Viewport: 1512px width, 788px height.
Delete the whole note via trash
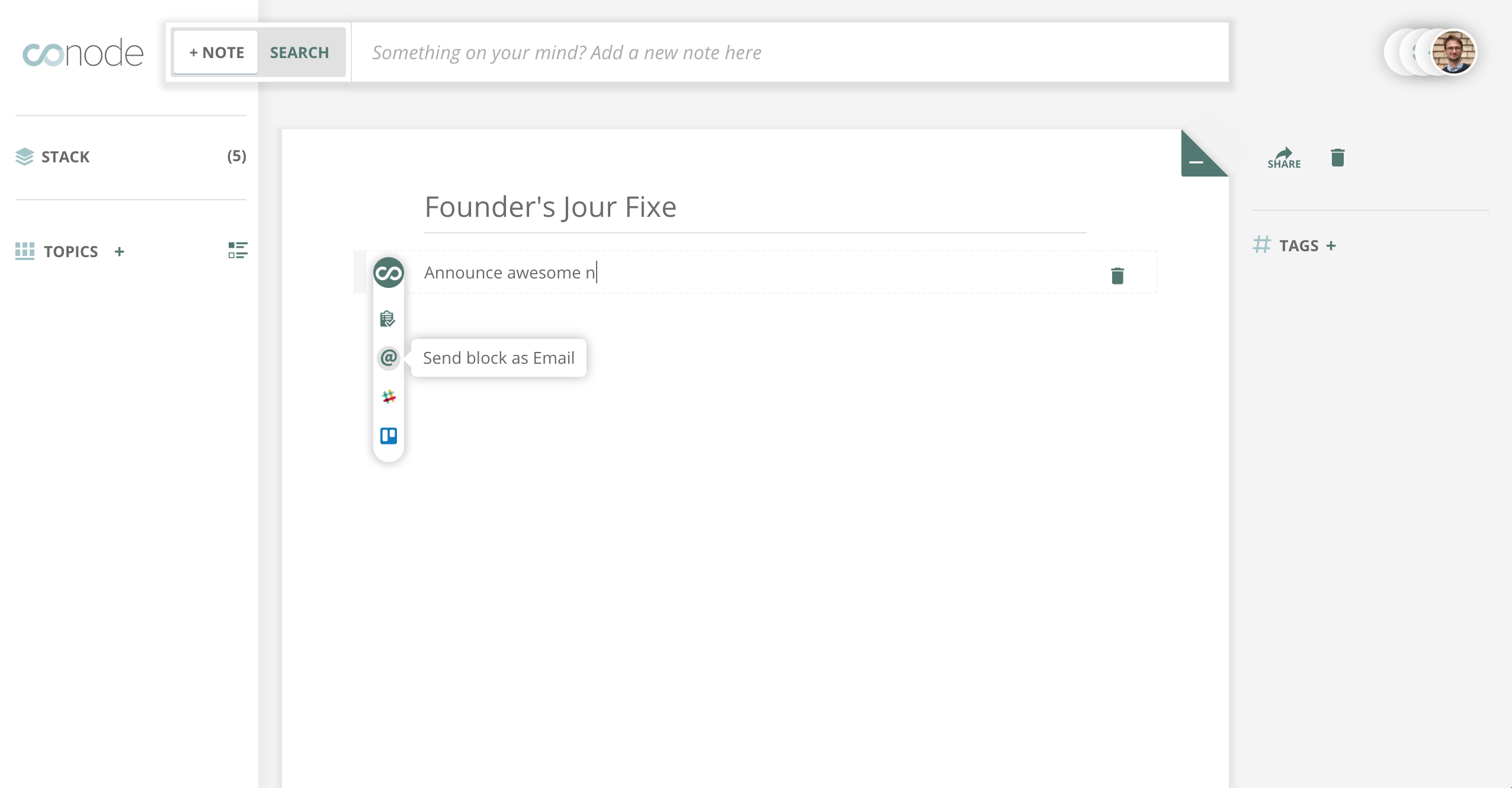[1337, 158]
